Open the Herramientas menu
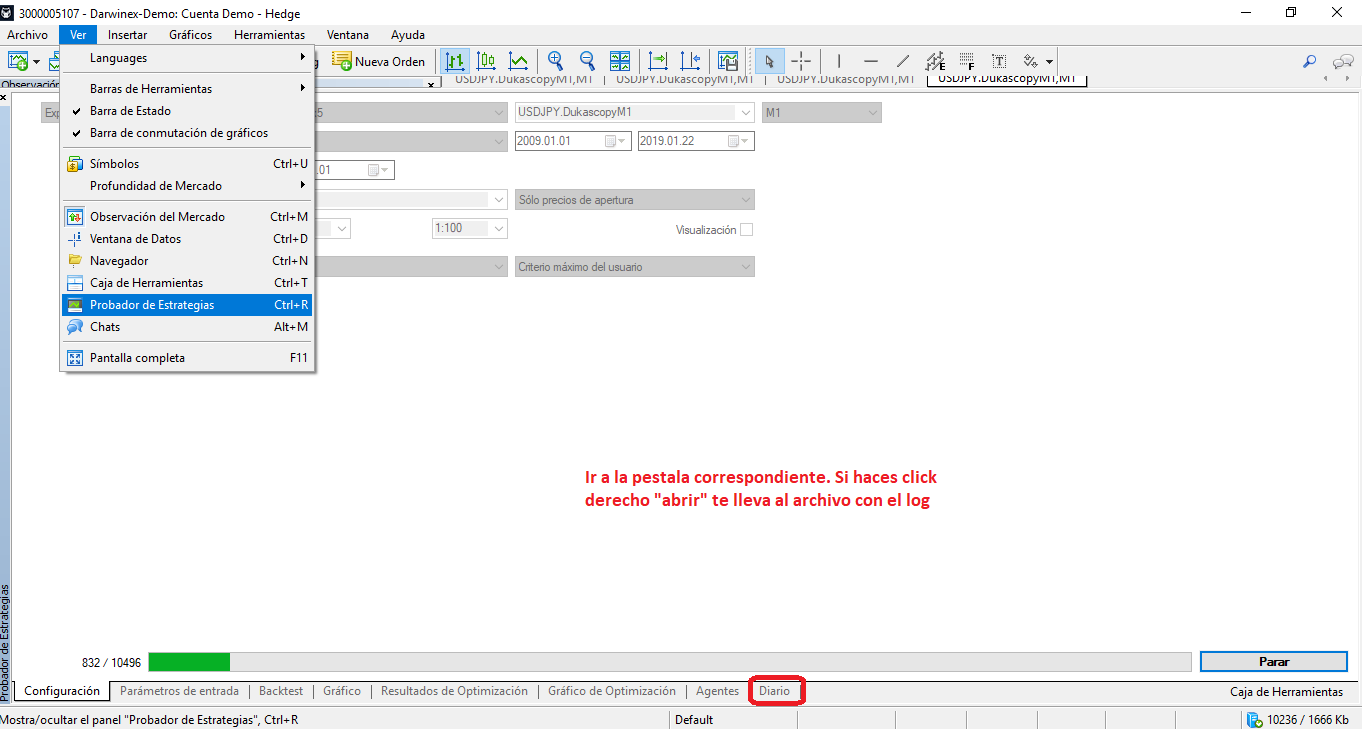Screen dimensions: 1364x729 pos(270,35)
